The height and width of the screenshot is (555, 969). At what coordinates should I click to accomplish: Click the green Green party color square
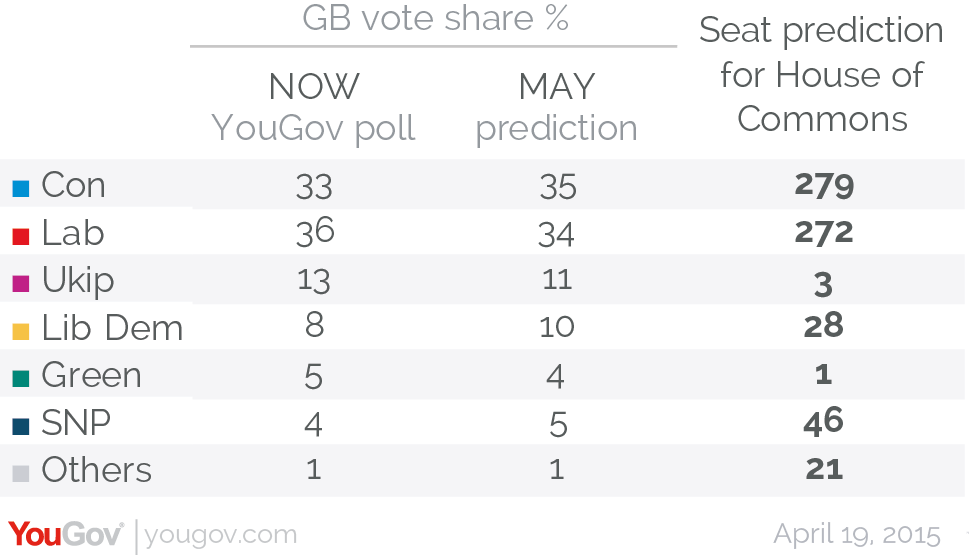tap(21, 379)
